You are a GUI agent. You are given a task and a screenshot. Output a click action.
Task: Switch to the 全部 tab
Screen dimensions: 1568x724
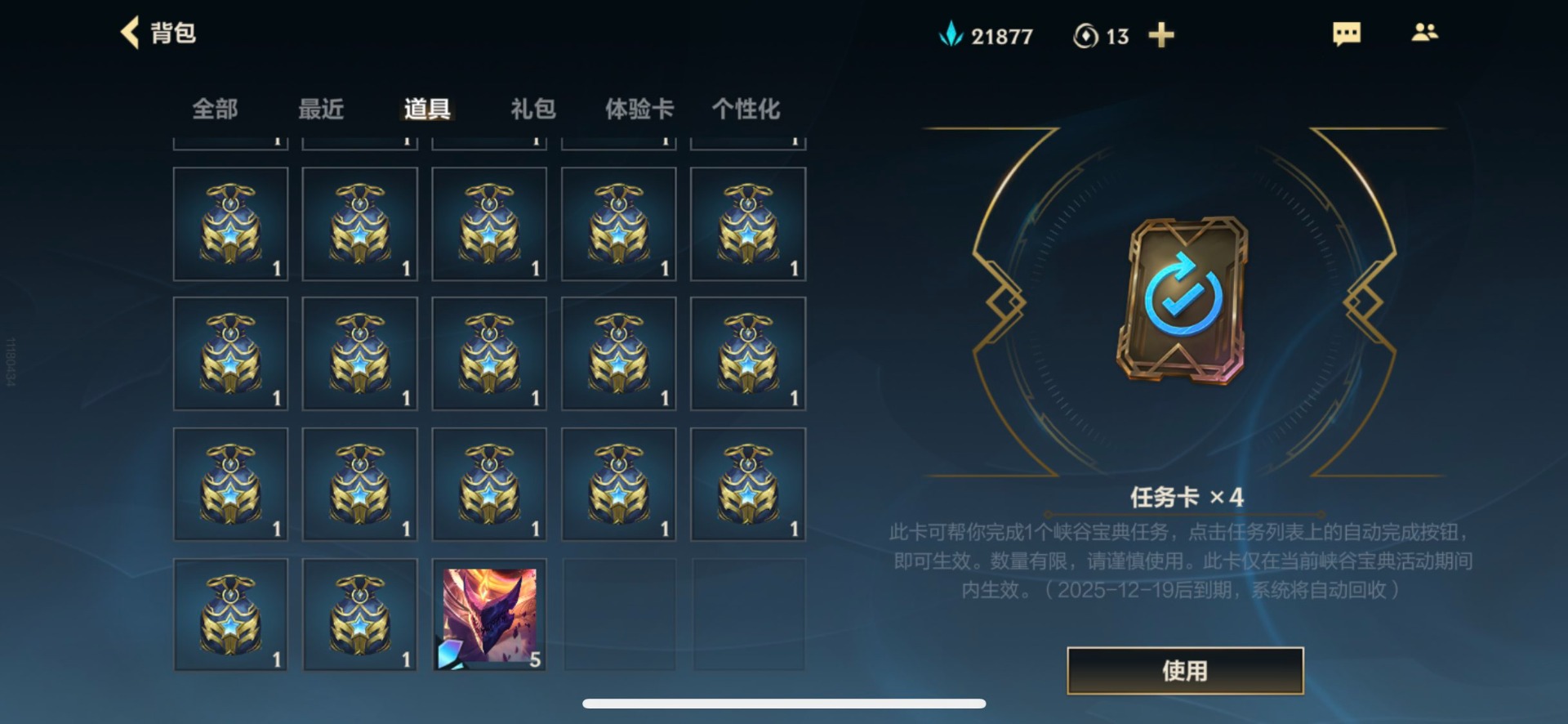click(215, 109)
